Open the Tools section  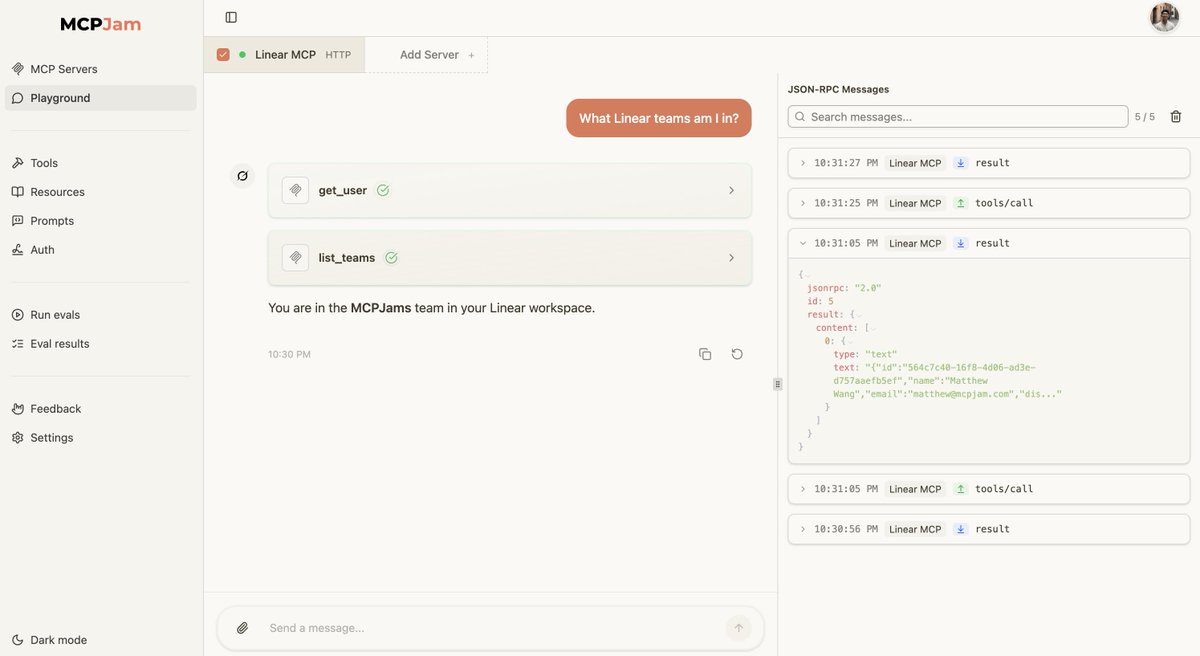tap(101, 163)
